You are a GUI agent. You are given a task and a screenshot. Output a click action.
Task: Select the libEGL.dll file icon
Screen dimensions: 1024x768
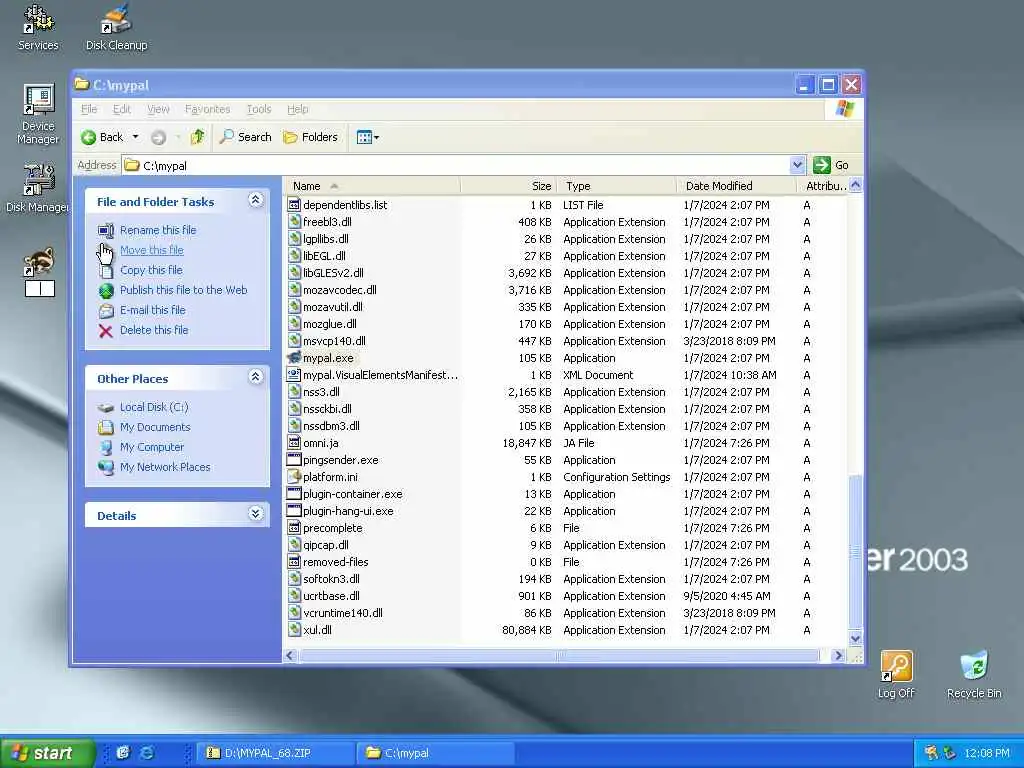tap(294, 256)
